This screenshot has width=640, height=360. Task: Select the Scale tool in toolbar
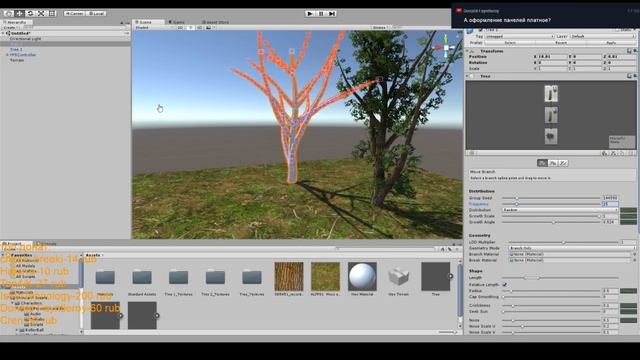tap(41, 13)
